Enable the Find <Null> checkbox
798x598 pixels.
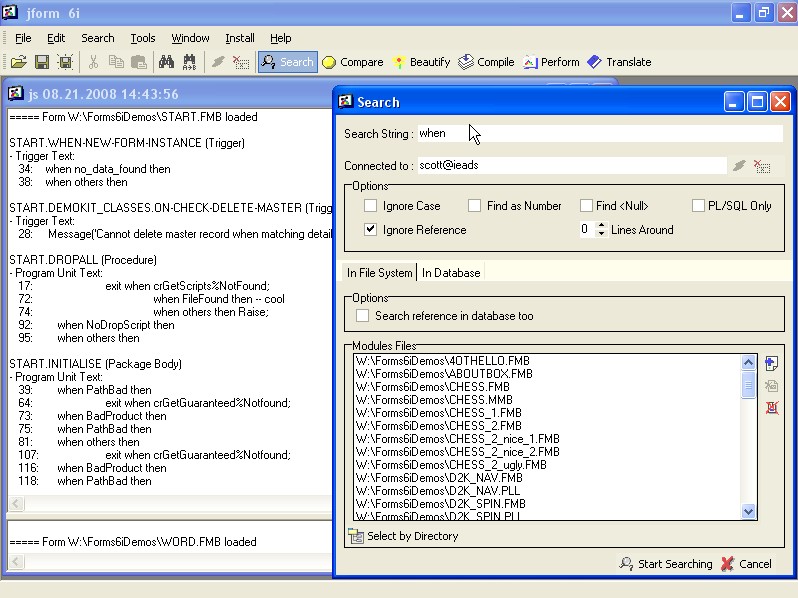[586, 206]
